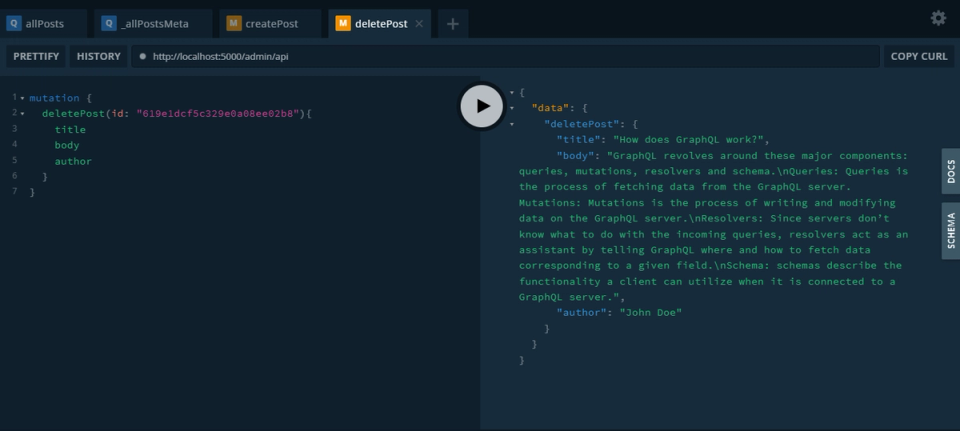Select the deletePost tab
Viewport: 960px width, 431px height.
[380, 24]
